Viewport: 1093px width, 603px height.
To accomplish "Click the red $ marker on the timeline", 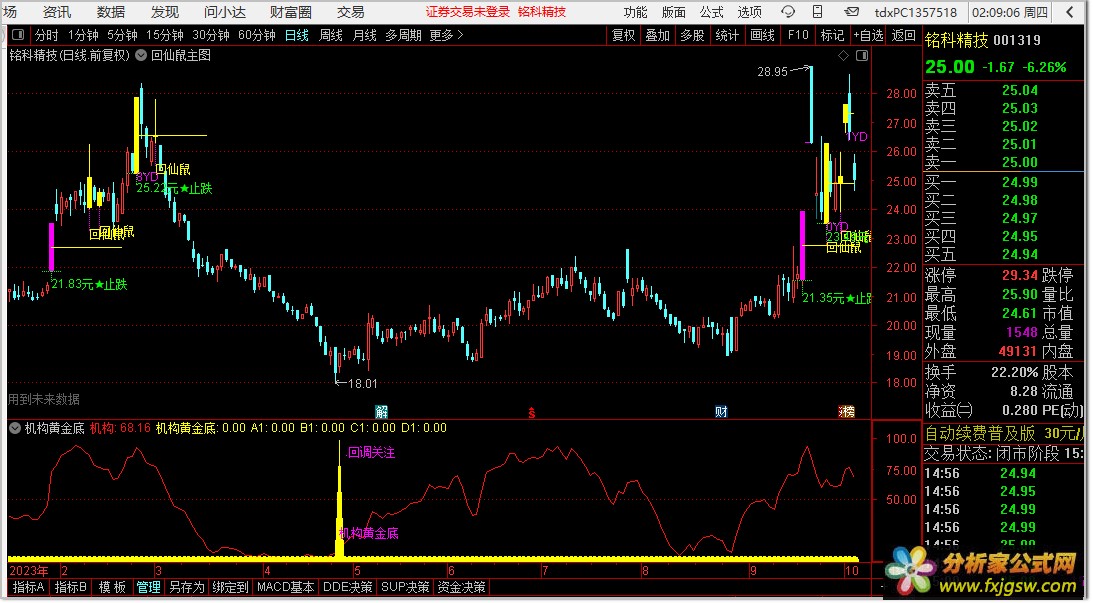I will click(531, 413).
